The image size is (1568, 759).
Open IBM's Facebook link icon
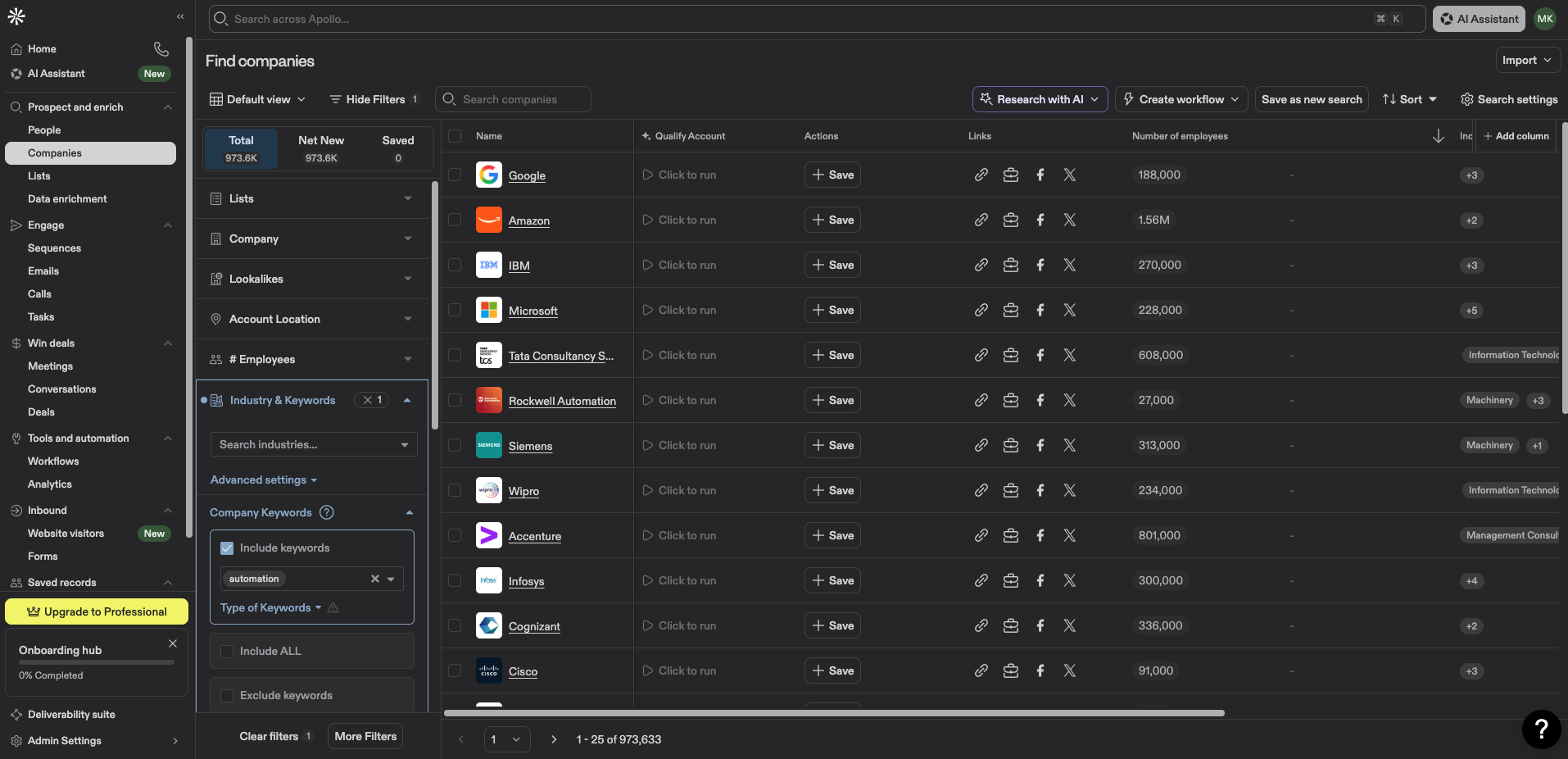click(x=1040, y=265)
